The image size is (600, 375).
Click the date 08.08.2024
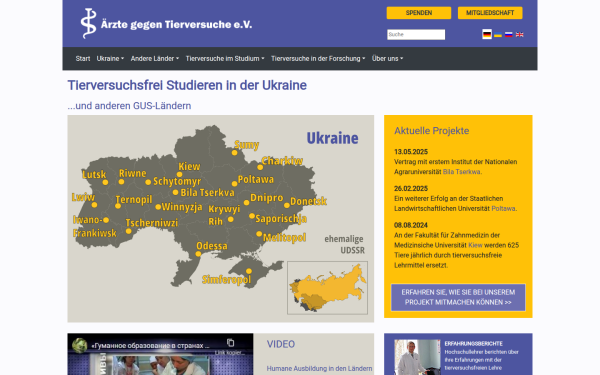click(x=411, y=225)
